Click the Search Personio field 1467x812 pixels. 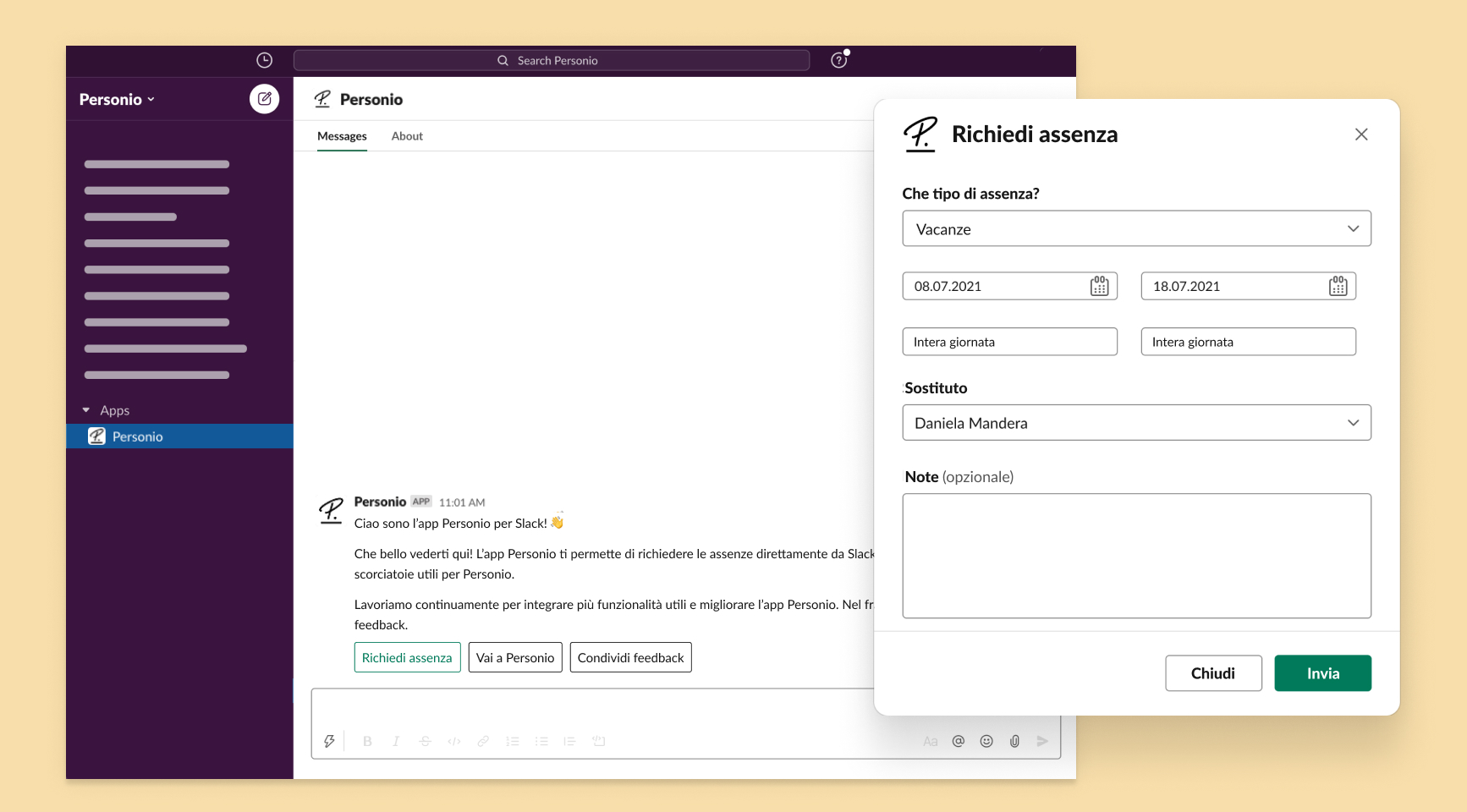click(552, 60)
